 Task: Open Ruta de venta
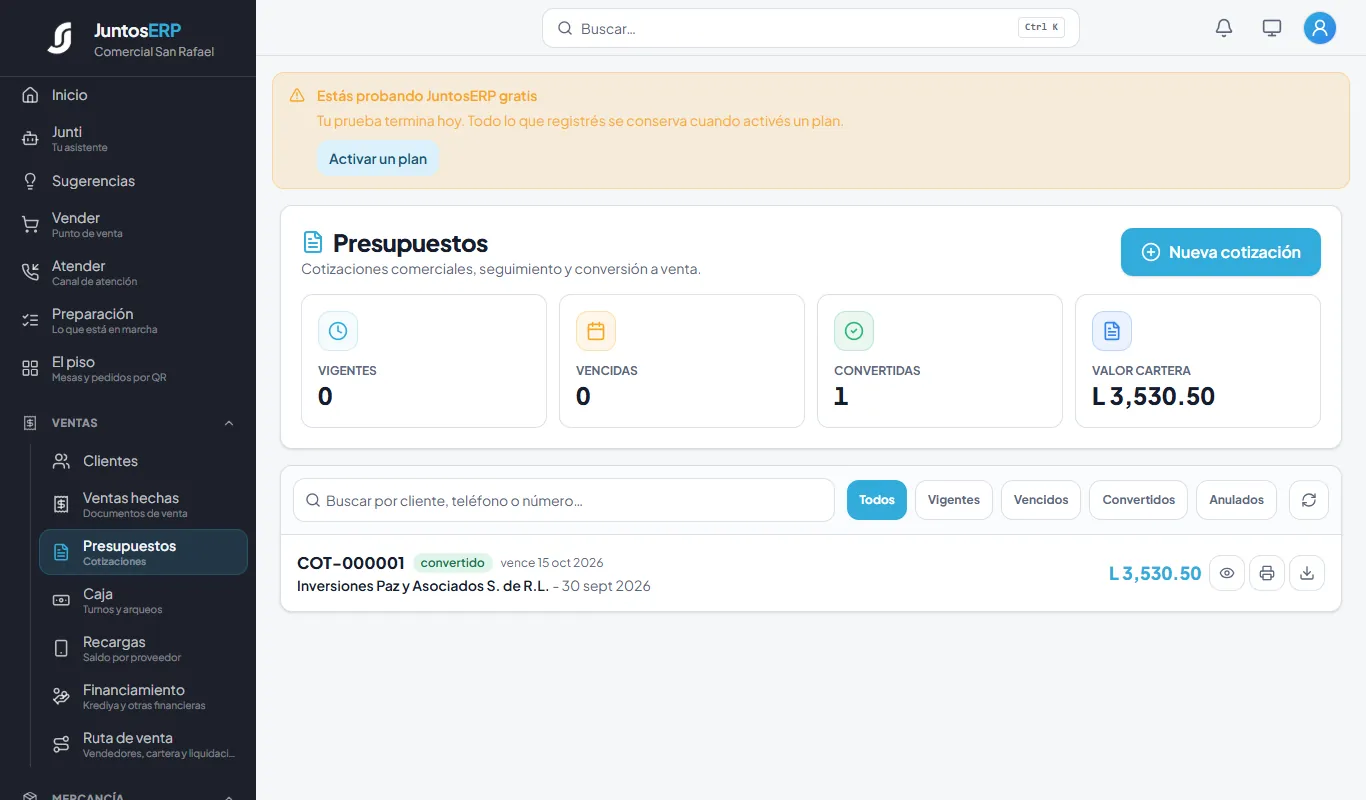click(143, 744)
